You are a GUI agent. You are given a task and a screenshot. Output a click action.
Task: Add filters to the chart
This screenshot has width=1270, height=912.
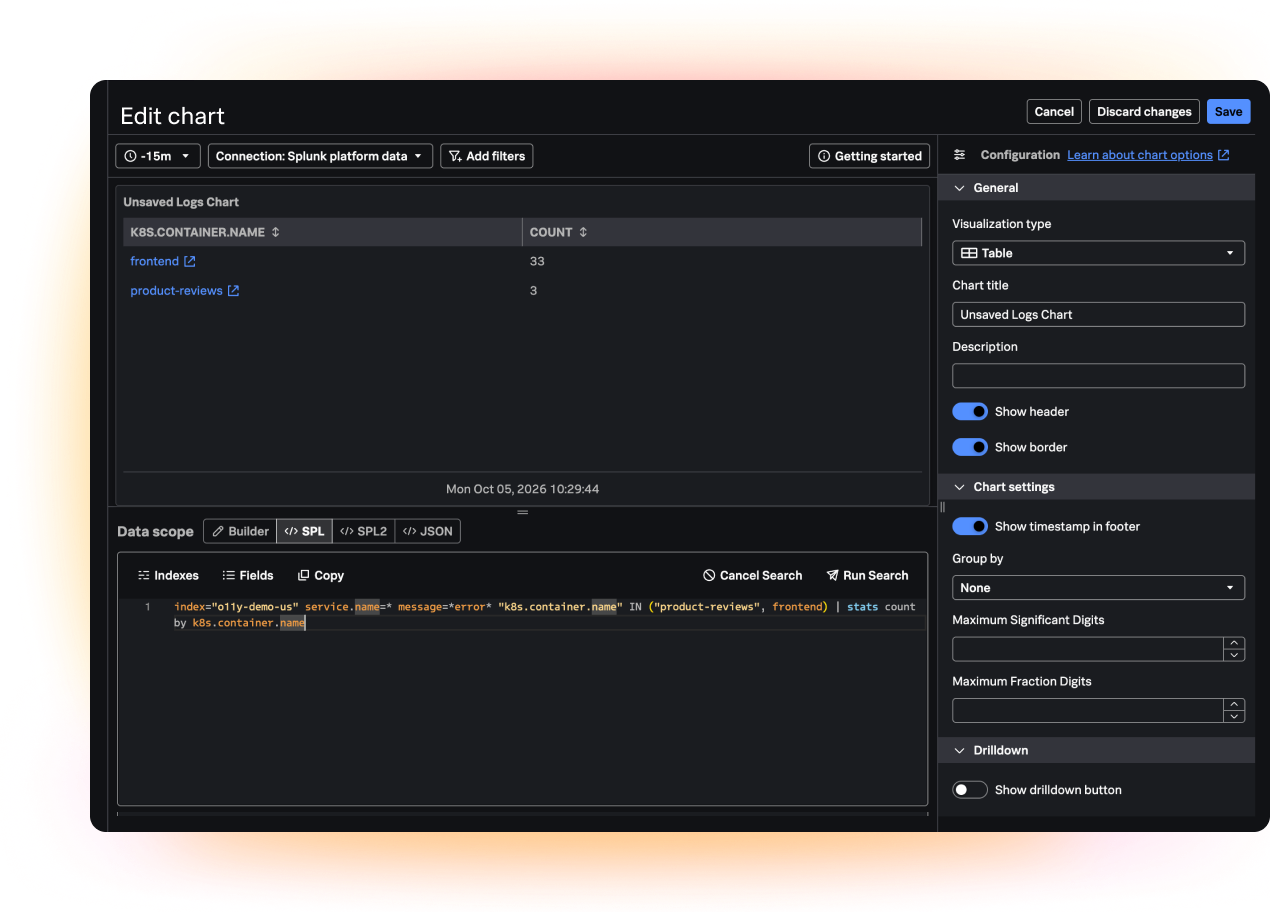[487, 156]
